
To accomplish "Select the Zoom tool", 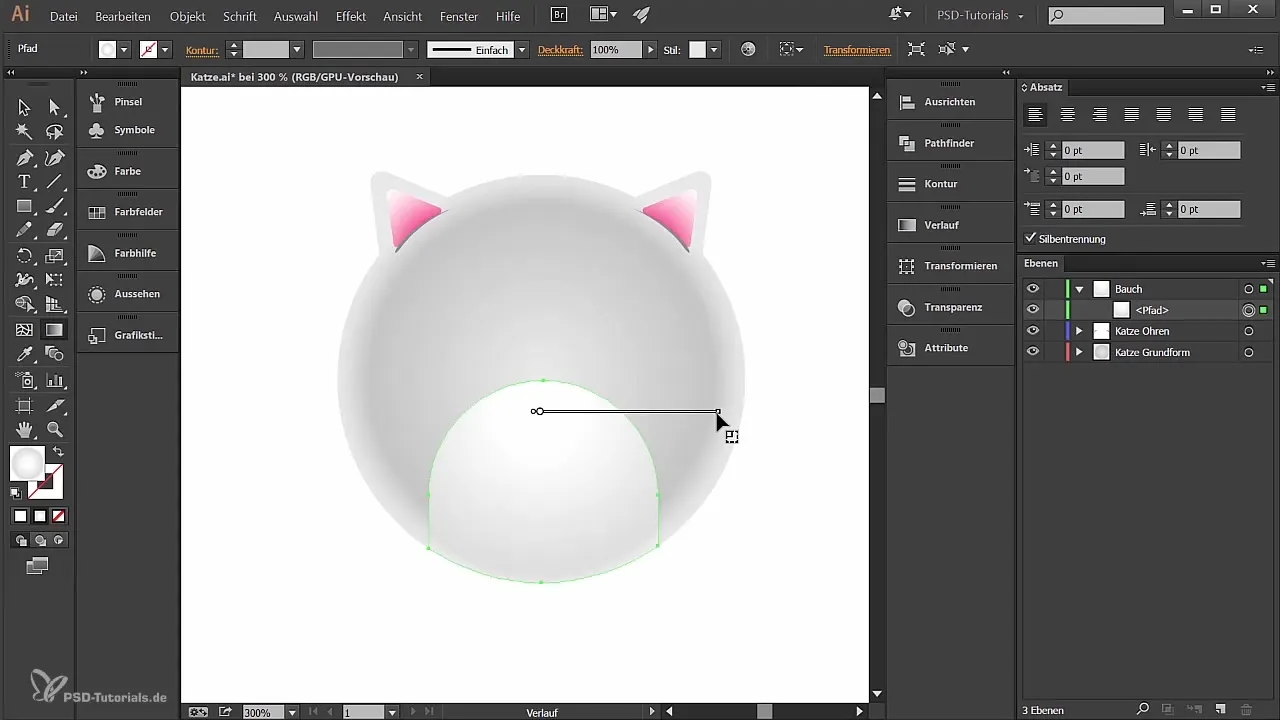I will [x=55, y=430].
